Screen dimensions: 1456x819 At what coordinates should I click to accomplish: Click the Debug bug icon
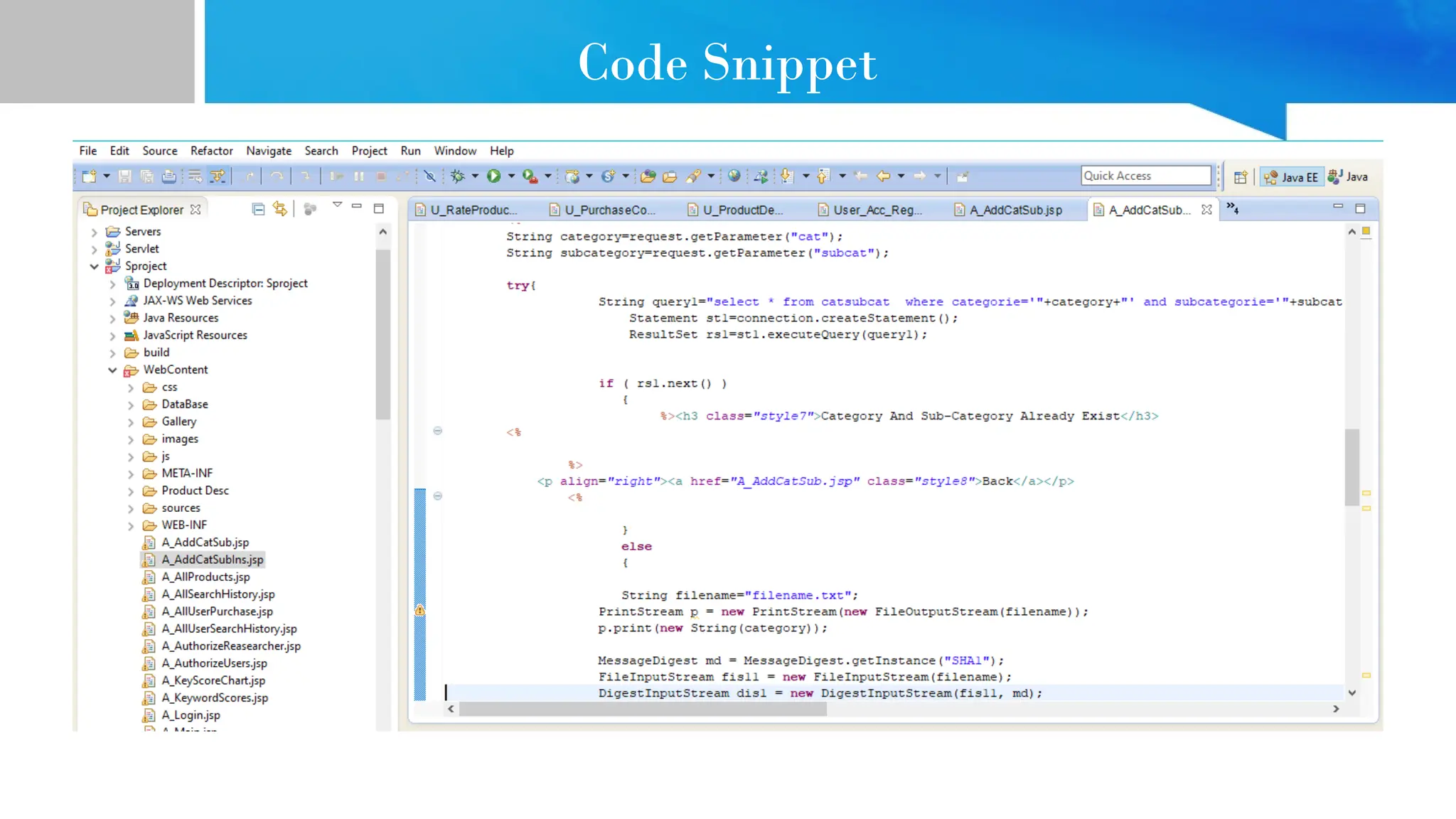[457, 176]
